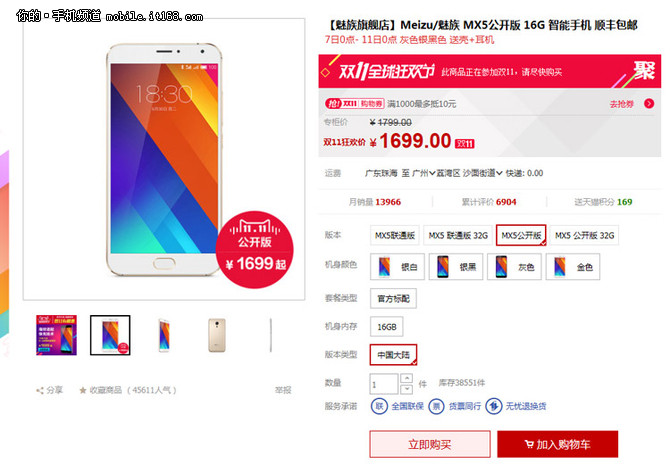Click the shopping cart icon on red button
Viewport: 670px width, 473px height.
point(529,444)
